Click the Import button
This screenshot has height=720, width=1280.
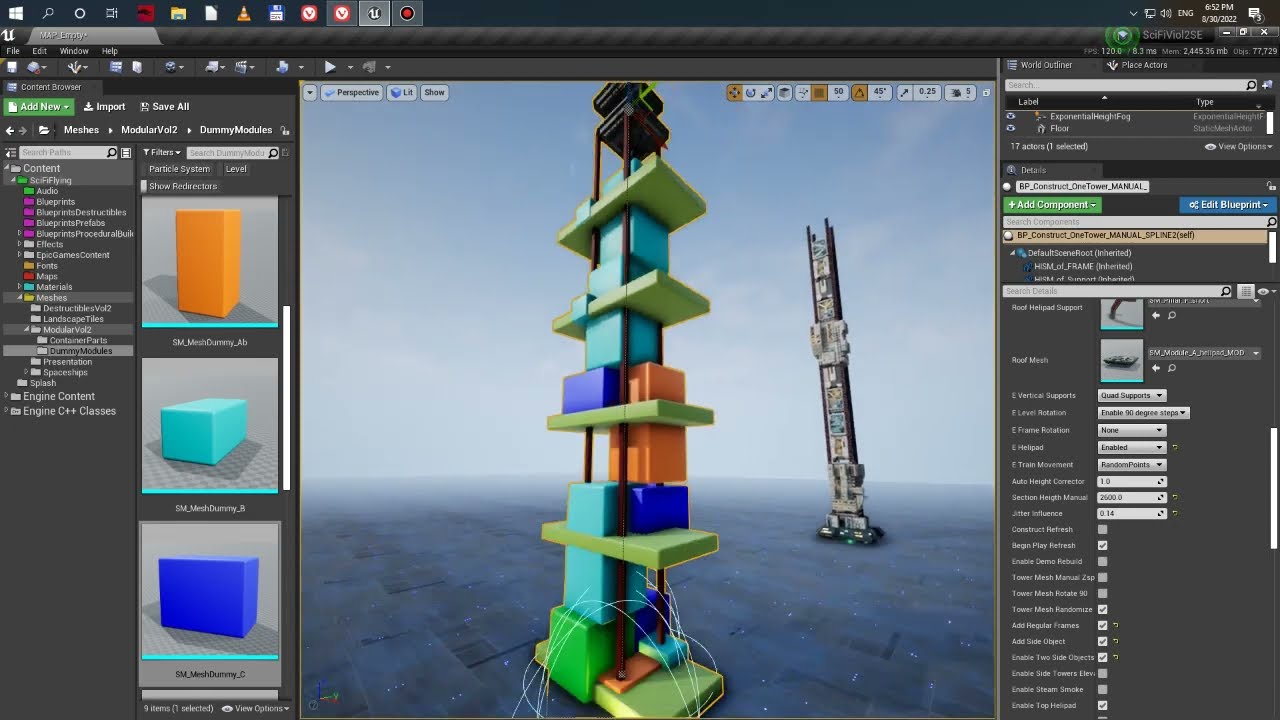tap(104, 107)
